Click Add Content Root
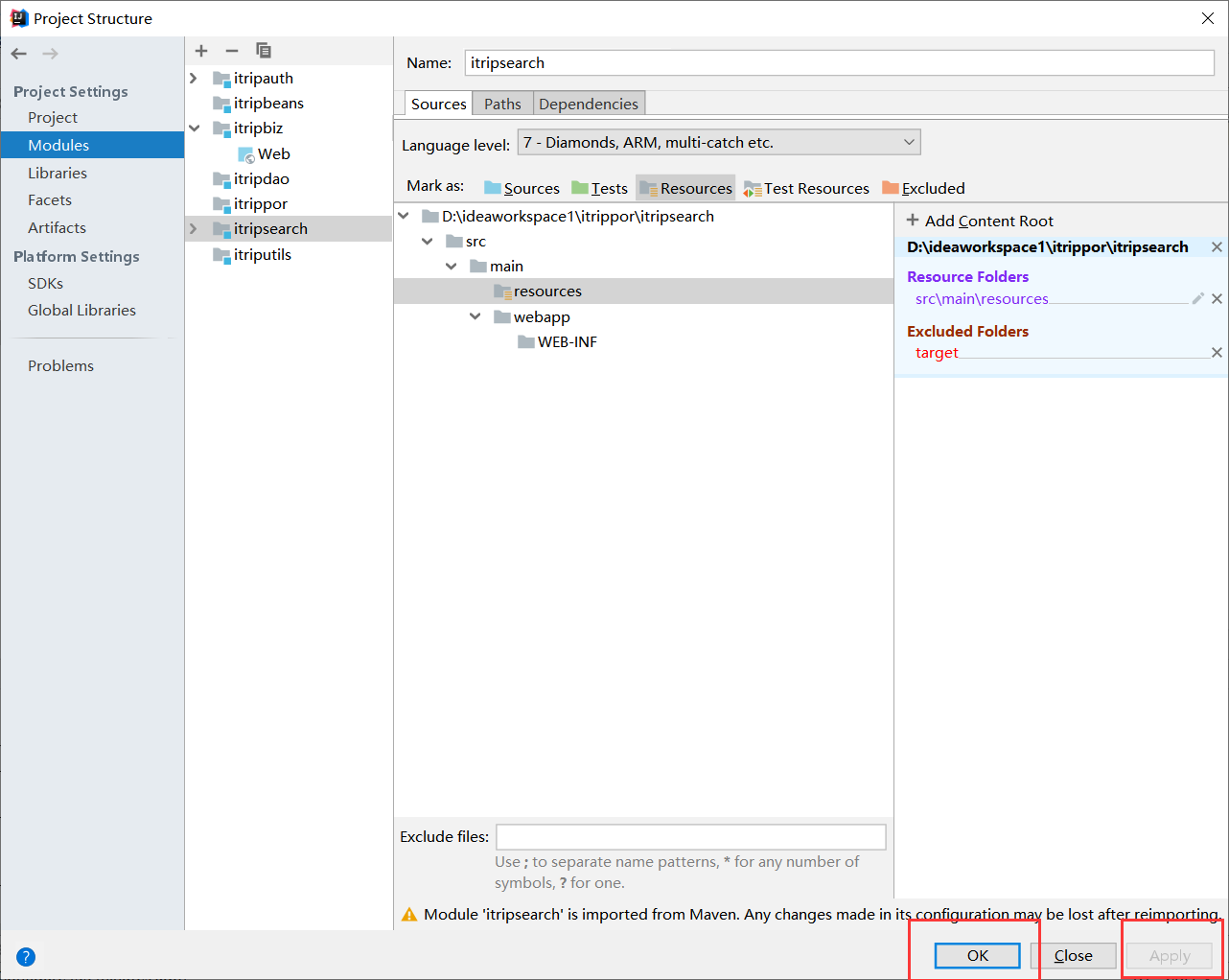 click(x=980, y=222)
